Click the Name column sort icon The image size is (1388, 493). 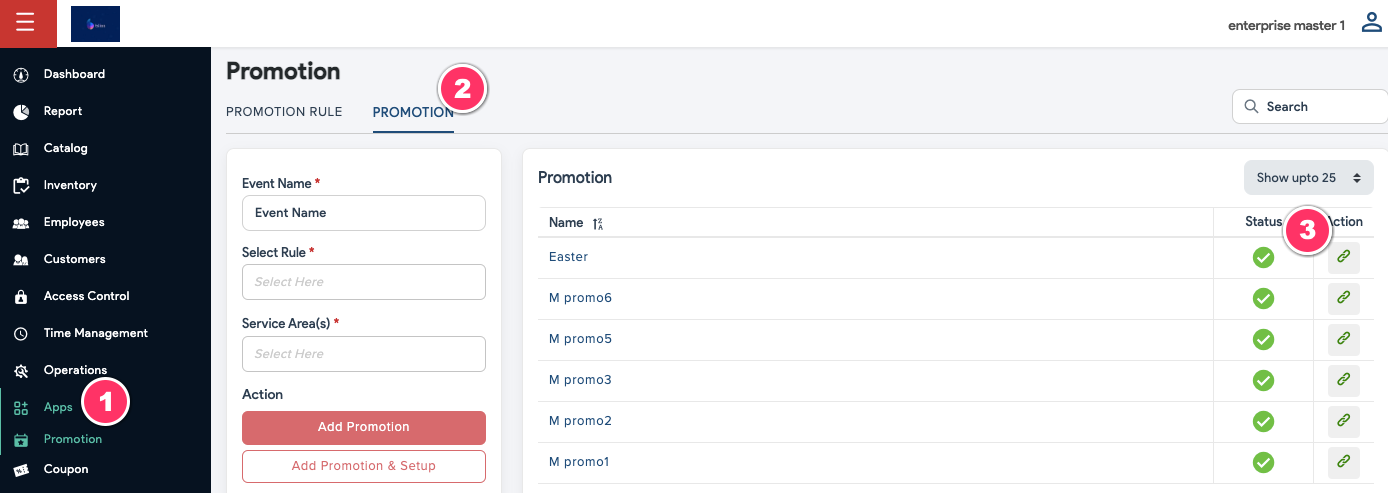pos(598,224)
